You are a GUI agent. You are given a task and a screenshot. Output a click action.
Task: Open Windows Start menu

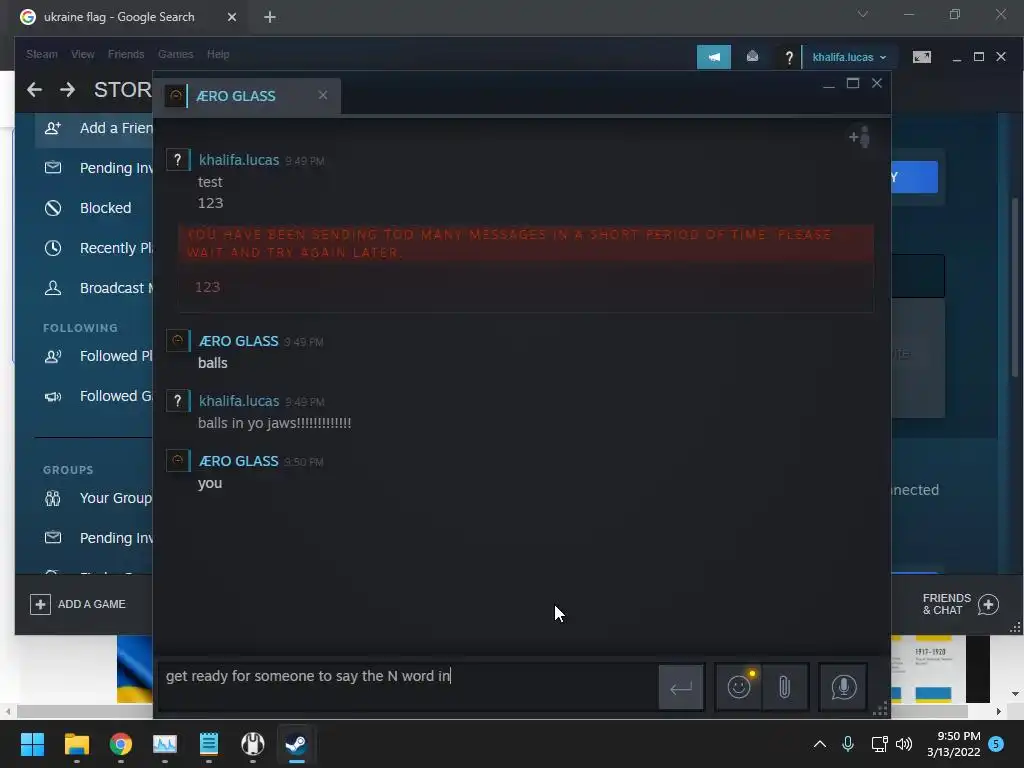click(x=32, y=744)
